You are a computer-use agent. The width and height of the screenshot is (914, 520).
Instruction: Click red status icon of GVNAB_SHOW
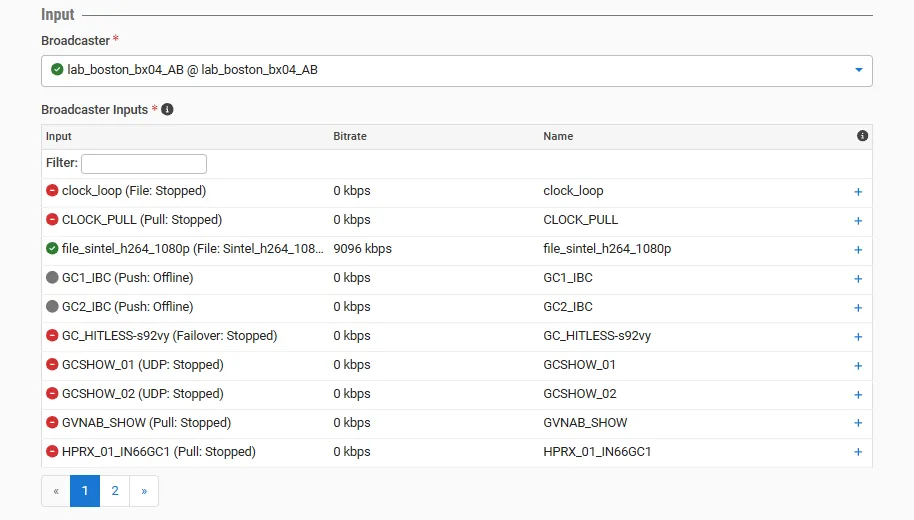click(52, 423)
